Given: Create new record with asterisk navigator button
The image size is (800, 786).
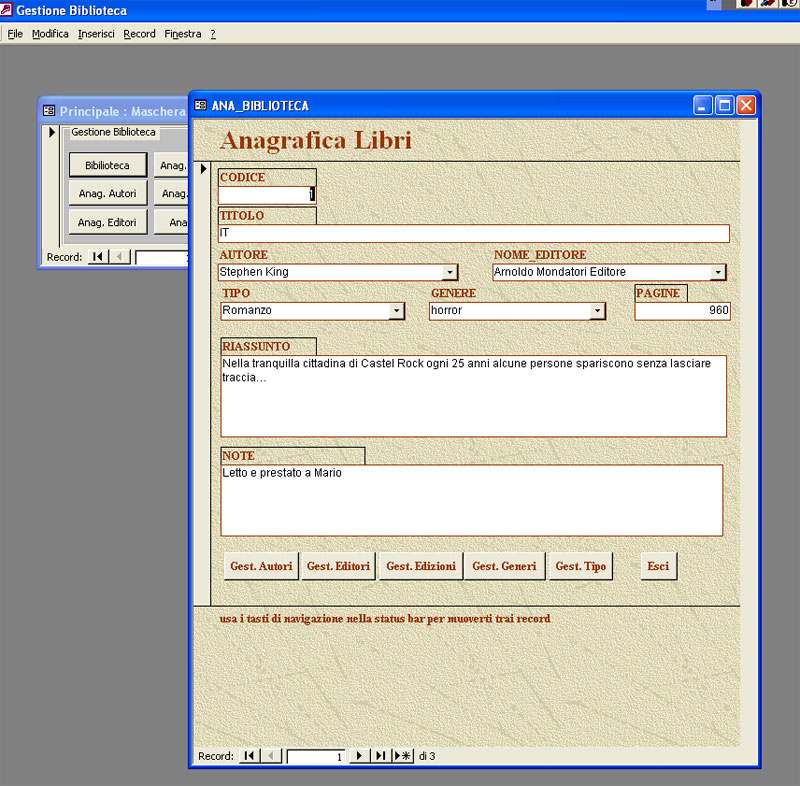Looking at the screenshot, I should coord(403,756).
